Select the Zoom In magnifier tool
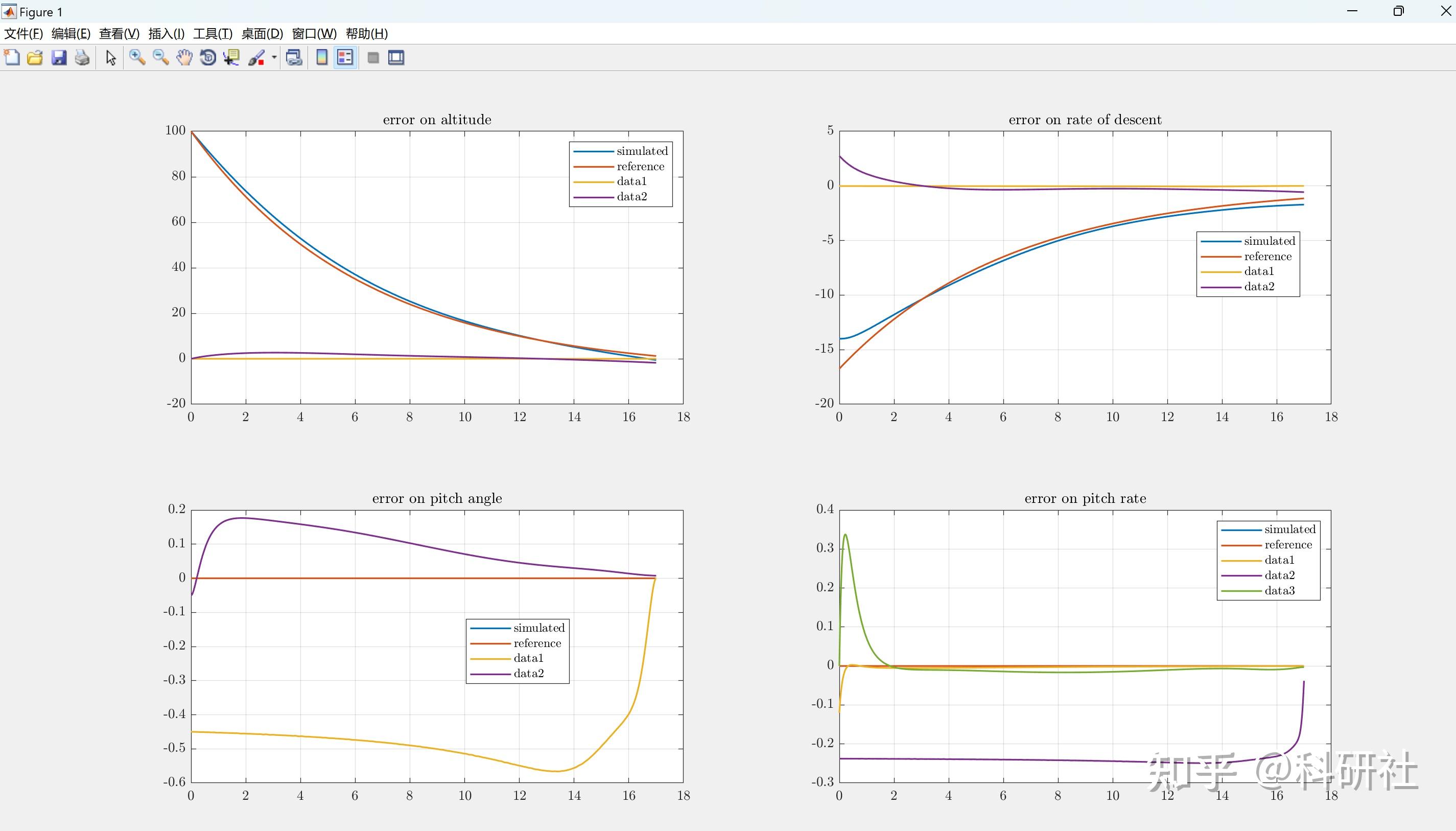 click(137, 58)
